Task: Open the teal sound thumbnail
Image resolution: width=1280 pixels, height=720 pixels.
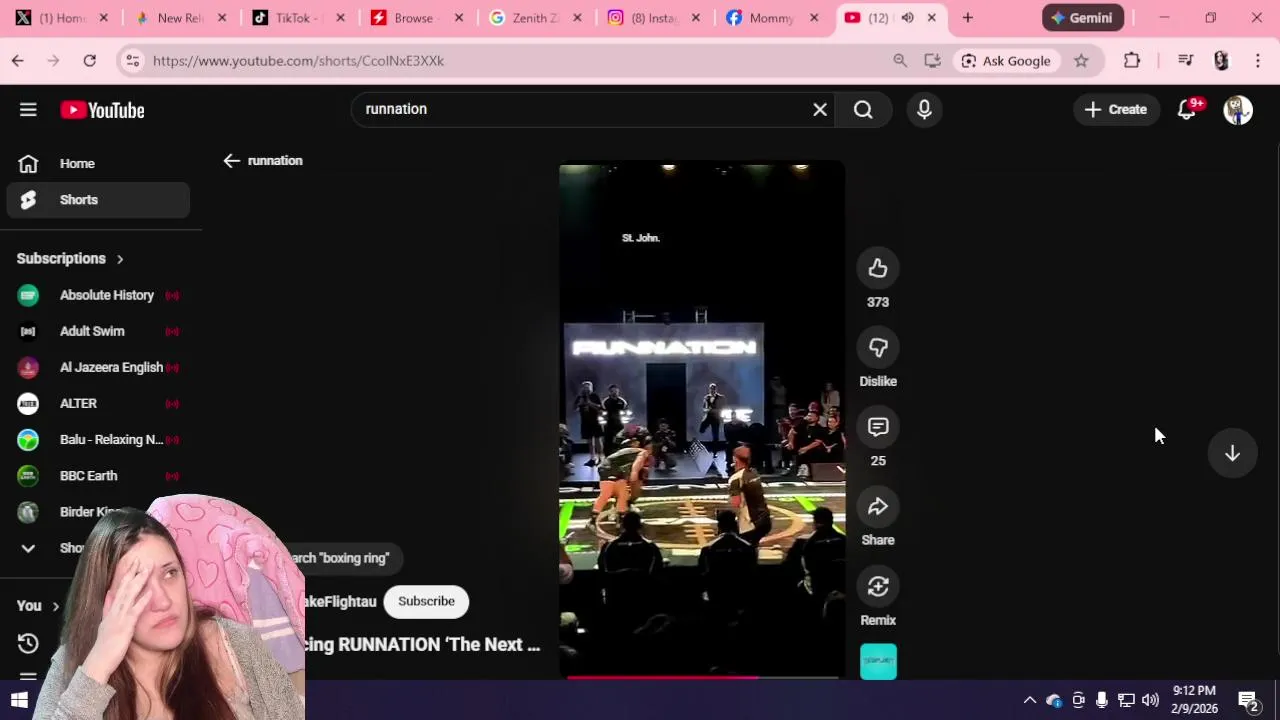Action: point(878,661)
